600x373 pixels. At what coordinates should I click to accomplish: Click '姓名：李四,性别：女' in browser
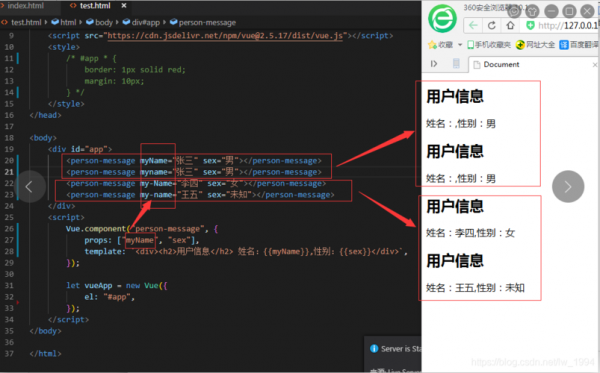click(x=470, y=233)
